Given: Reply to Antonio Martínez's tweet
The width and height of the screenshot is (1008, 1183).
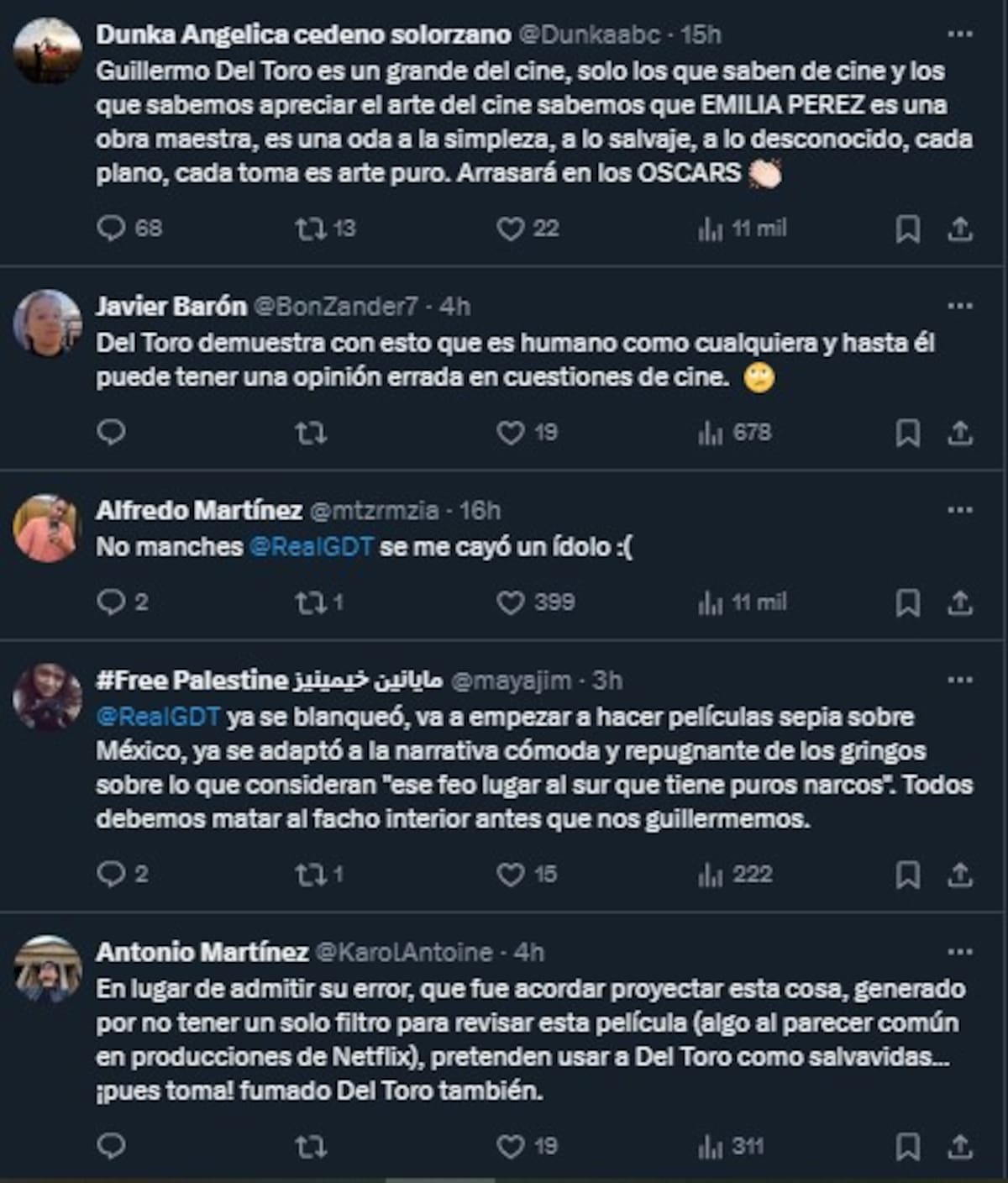Looking at the screenshot, I should 111,1146.
